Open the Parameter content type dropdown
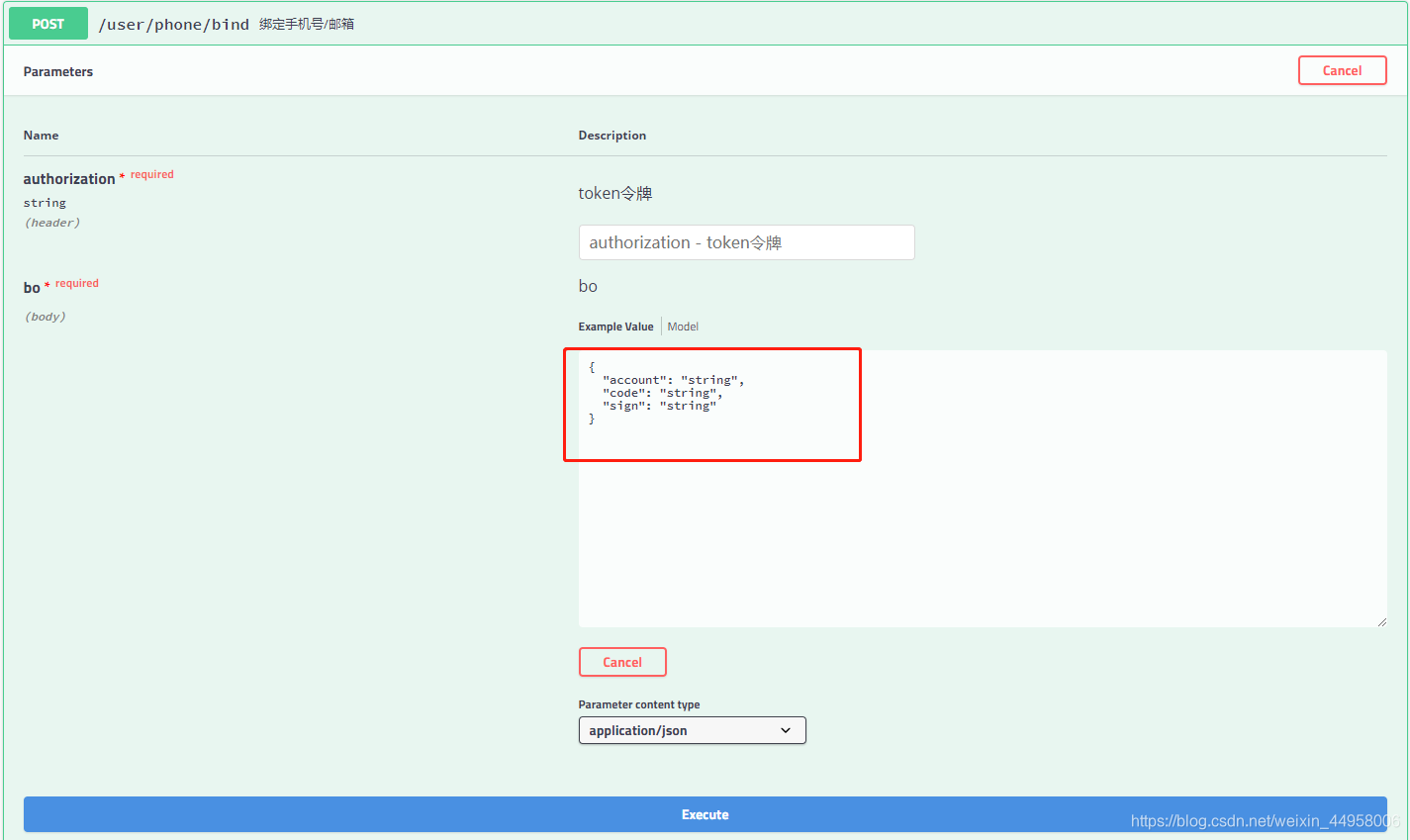 (692, 730)
